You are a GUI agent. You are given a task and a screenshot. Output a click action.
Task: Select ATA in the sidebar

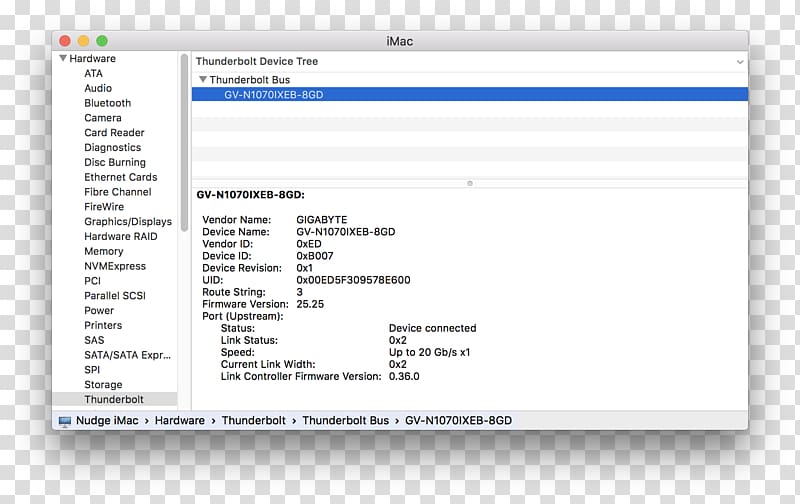tap(93, 73)
